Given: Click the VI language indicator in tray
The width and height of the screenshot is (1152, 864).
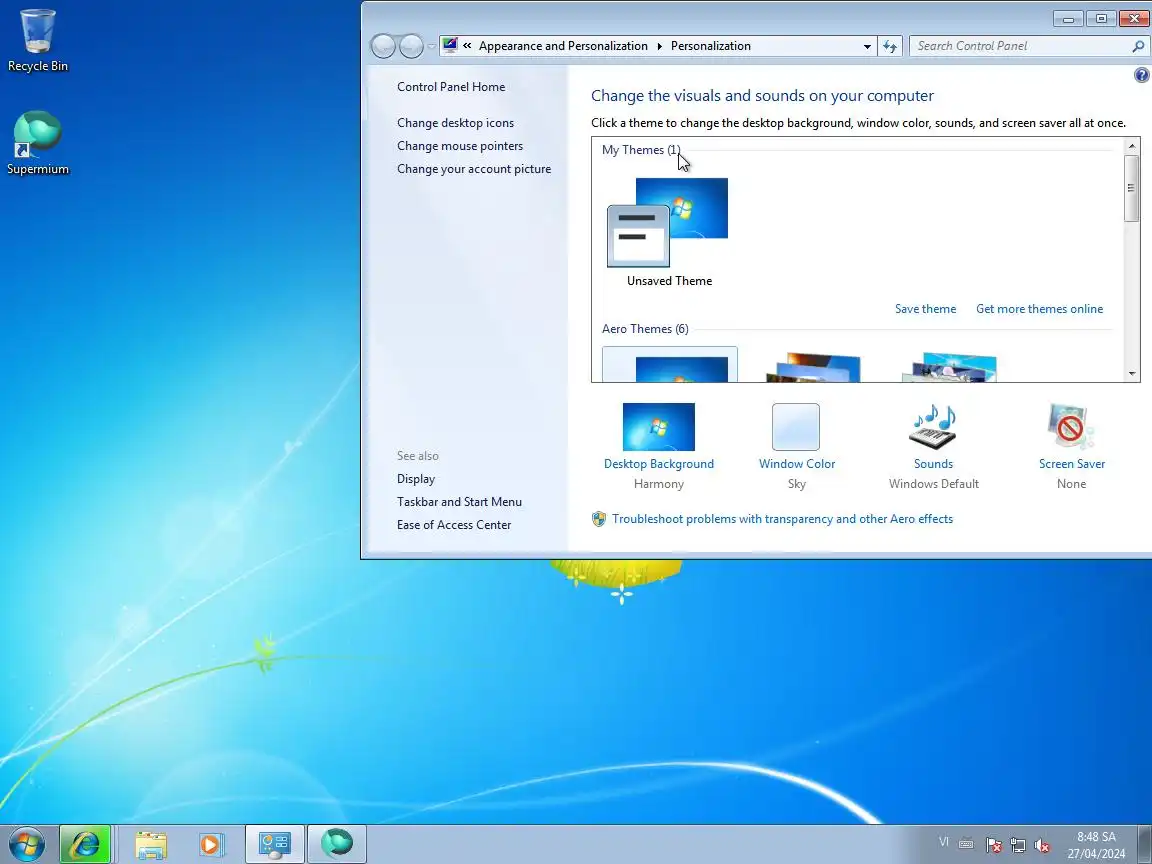Looking at the screenshot, I should pyautogui.click(x=944, y=843).
